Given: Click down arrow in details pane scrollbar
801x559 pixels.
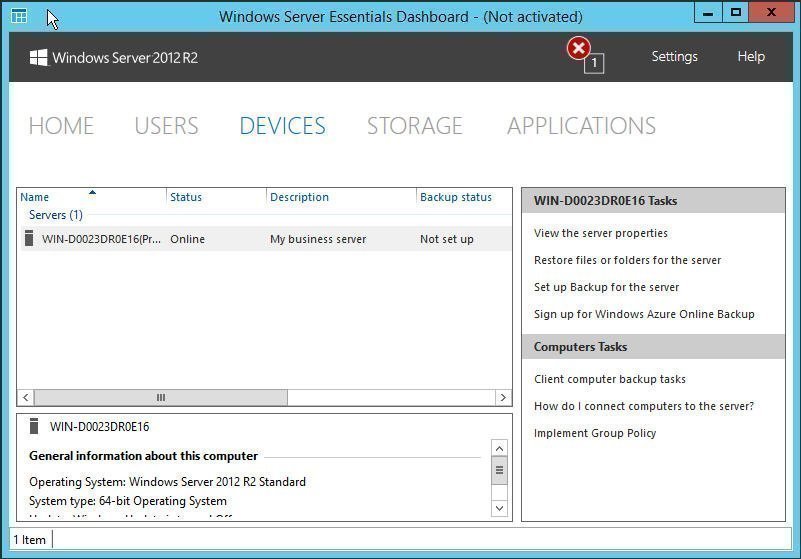Looking at the screenshot, I should tap(499, 508).
